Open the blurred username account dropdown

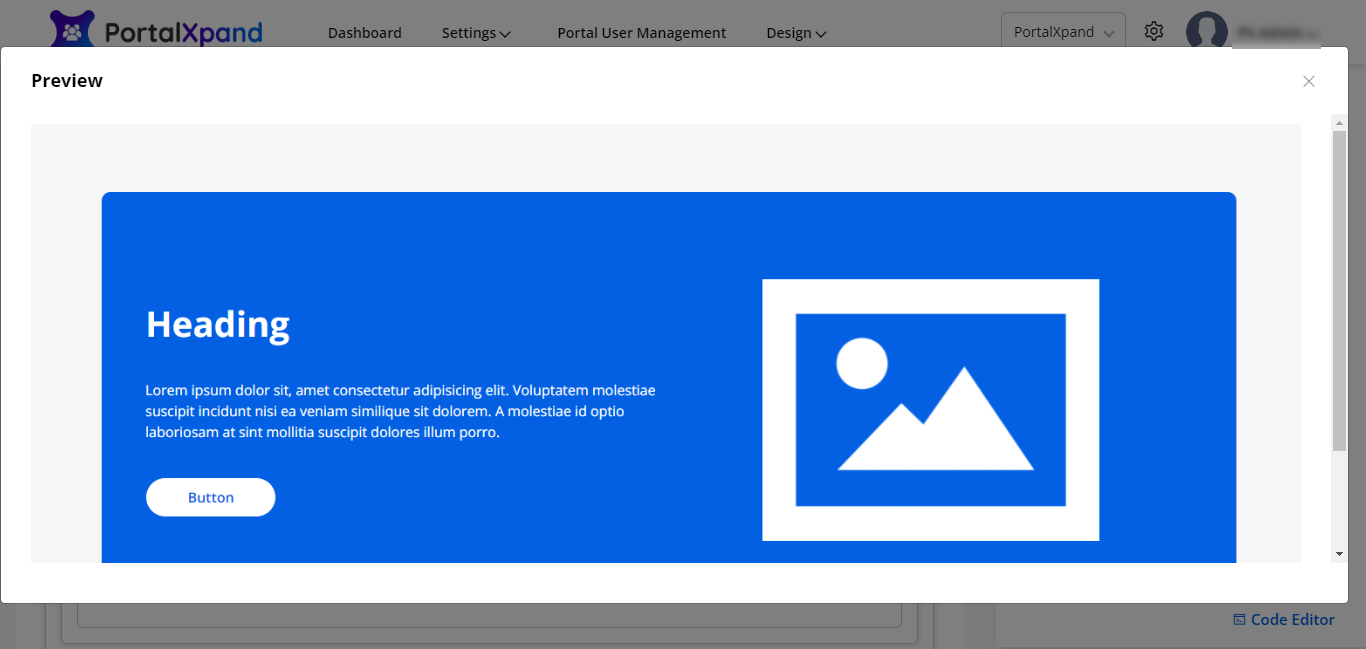tap(1276, 33)
